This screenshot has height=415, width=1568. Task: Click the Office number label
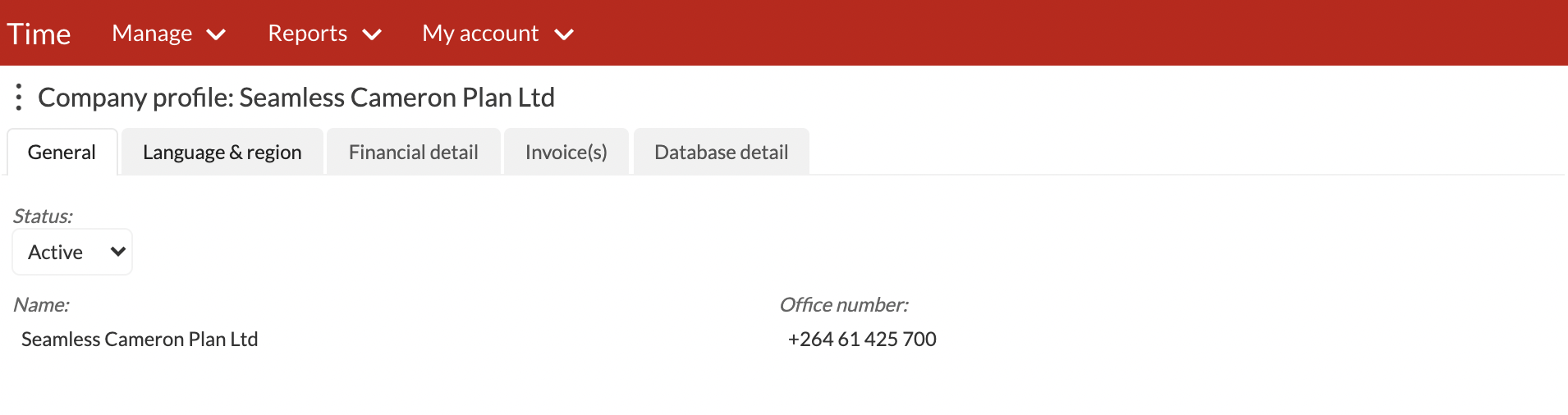844,304
